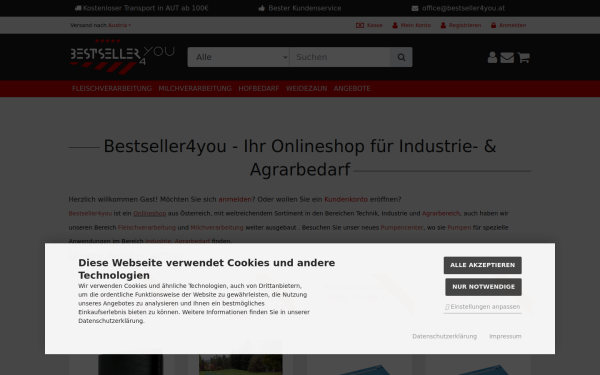
Task: Open Weidezaun menu
Action: [x=307, y=89]
